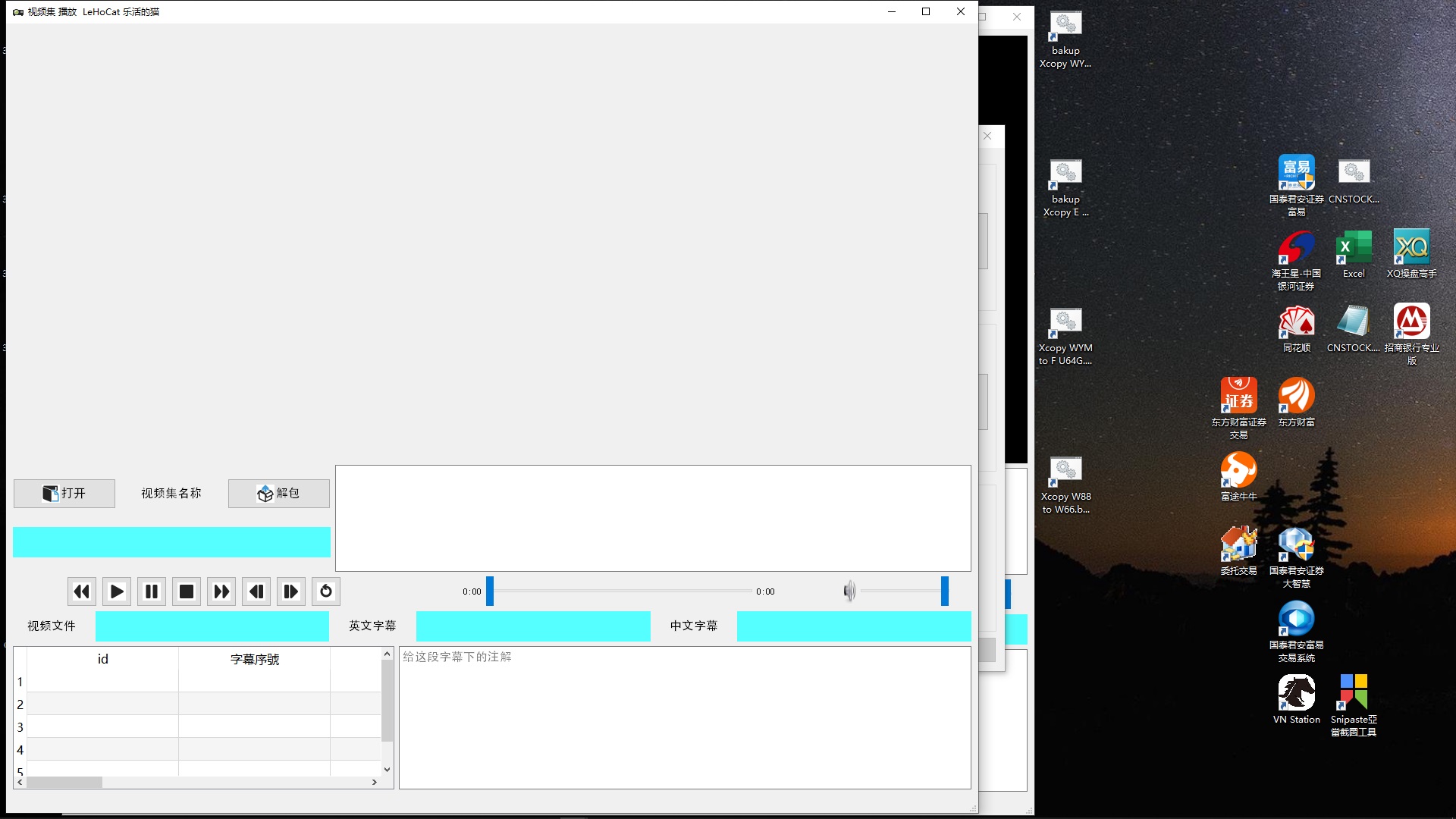Pause the video playback

152,591
